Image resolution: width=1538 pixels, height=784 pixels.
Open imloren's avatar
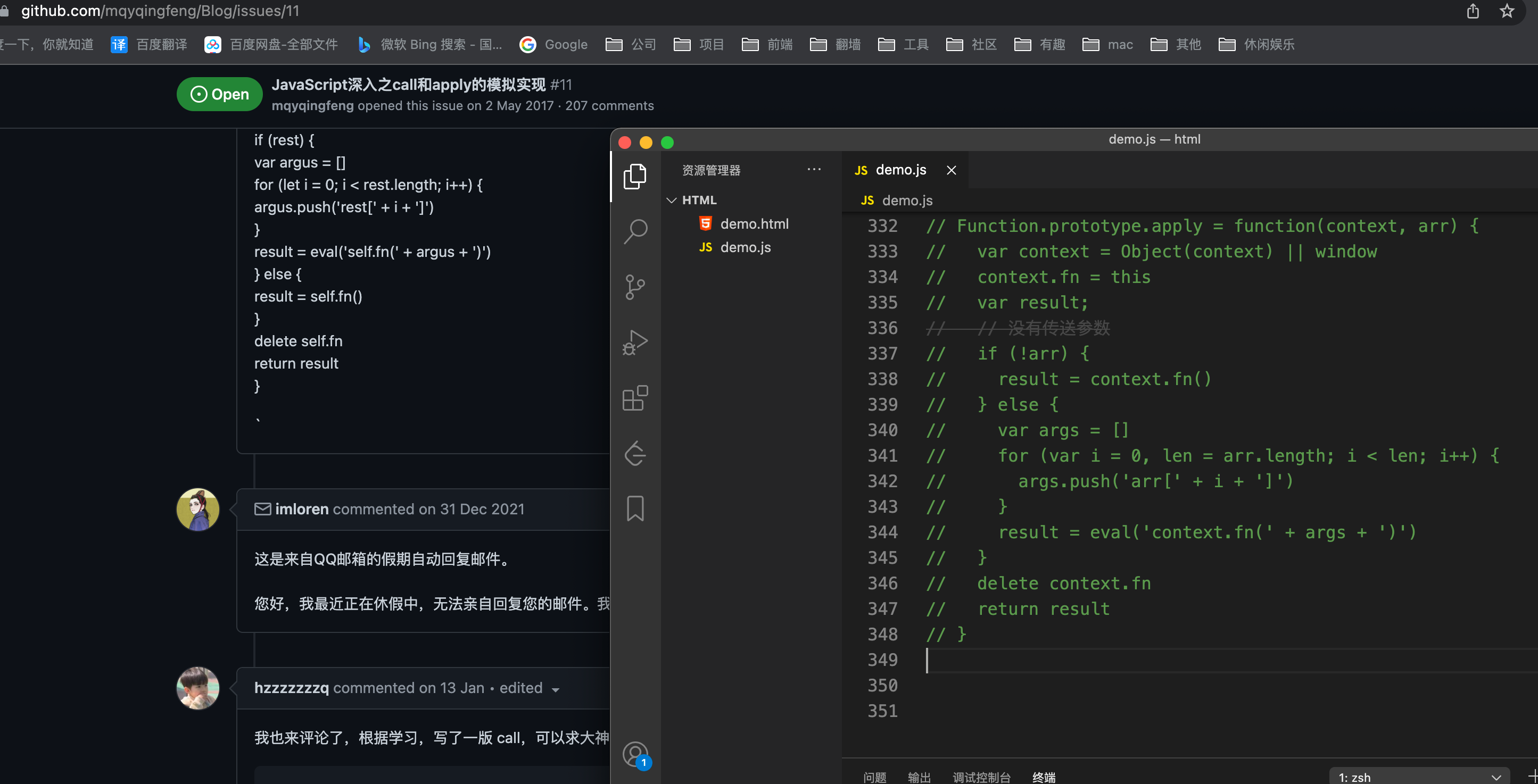(x=197, y=509)
